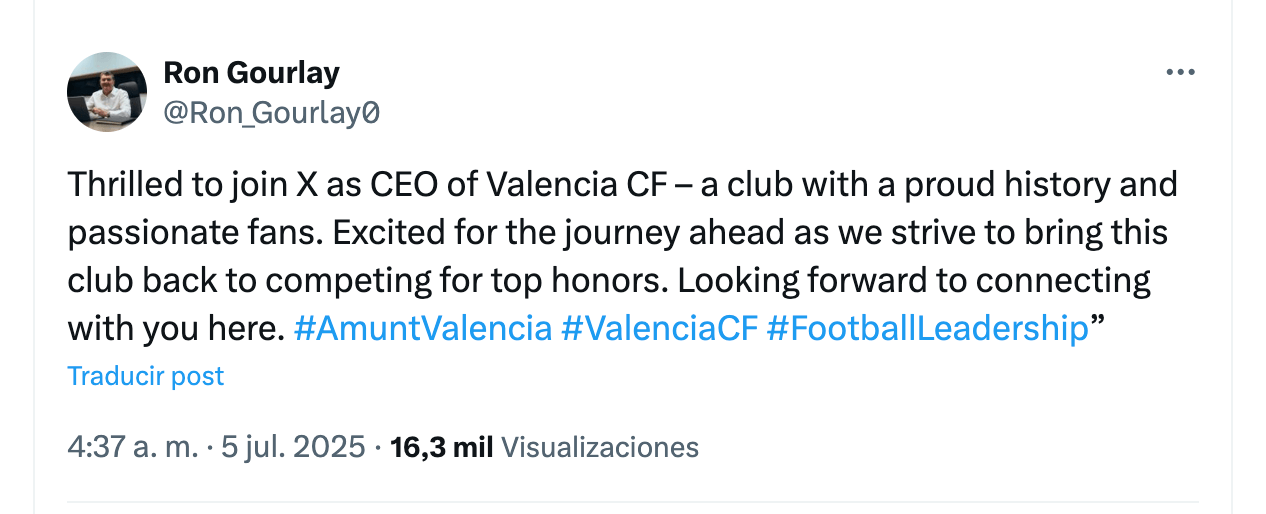Open the 4:37 a. m. timestamp
The width and height of the screenshot is (1266, 514).
(133, 447)
